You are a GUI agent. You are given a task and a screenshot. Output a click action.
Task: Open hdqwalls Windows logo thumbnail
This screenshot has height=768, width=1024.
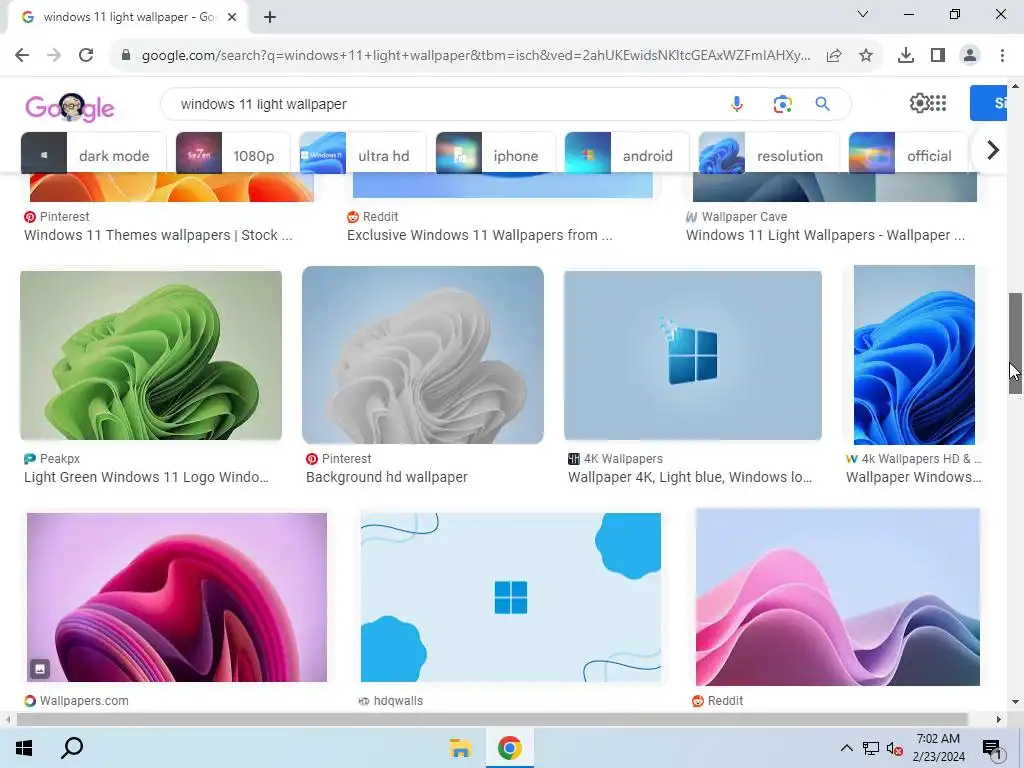[511, 598]
